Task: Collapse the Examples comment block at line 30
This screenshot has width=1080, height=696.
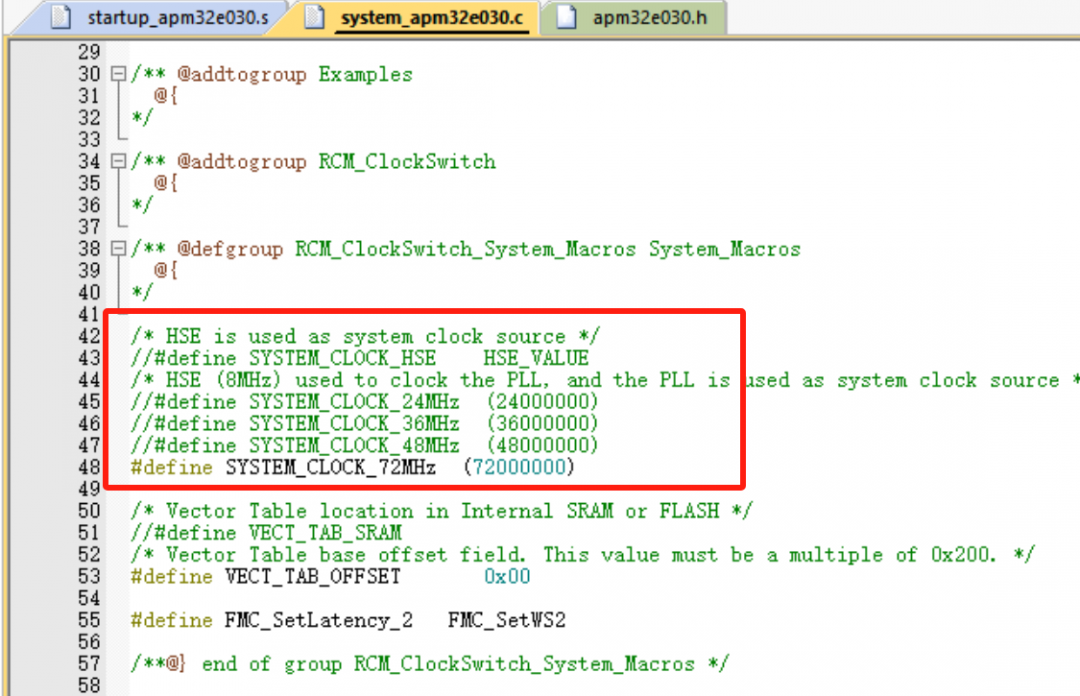Action: tap(118, 75)
